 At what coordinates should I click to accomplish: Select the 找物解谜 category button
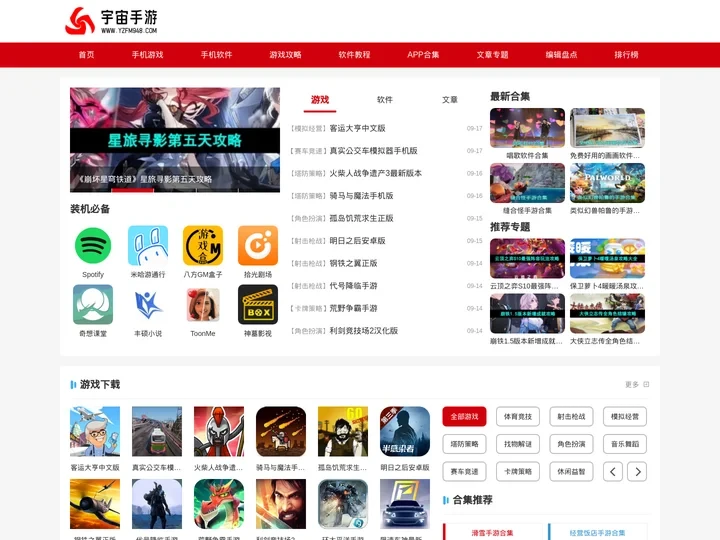coord(518,444)
